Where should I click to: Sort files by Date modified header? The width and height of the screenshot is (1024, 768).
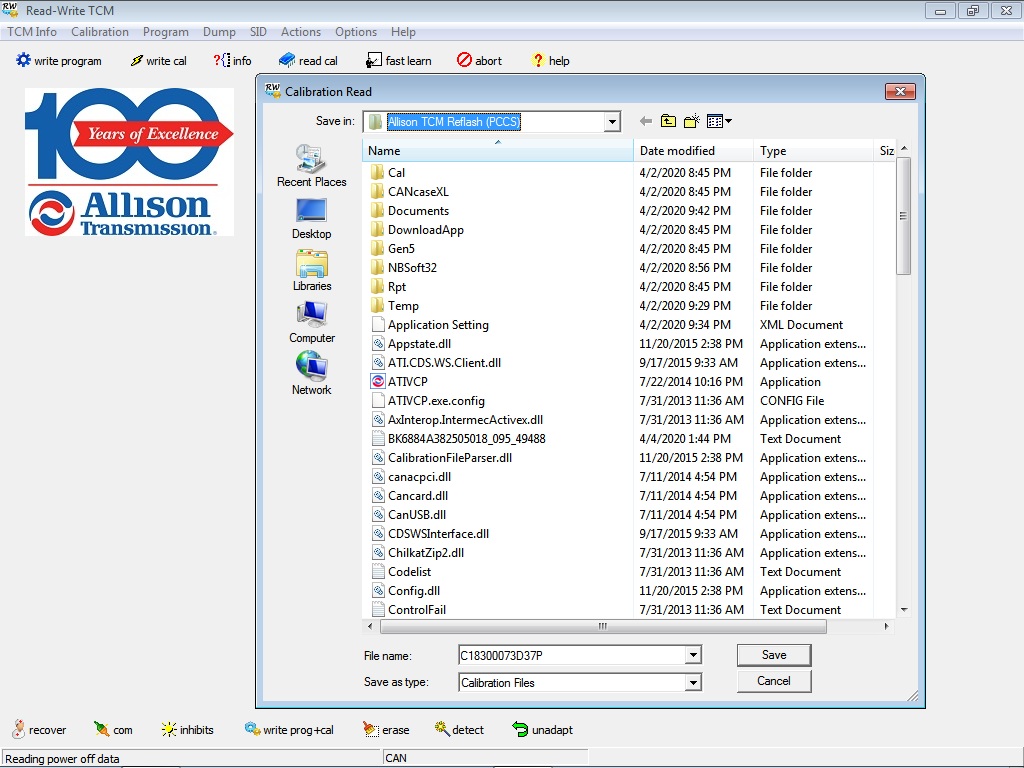[694, 150]
